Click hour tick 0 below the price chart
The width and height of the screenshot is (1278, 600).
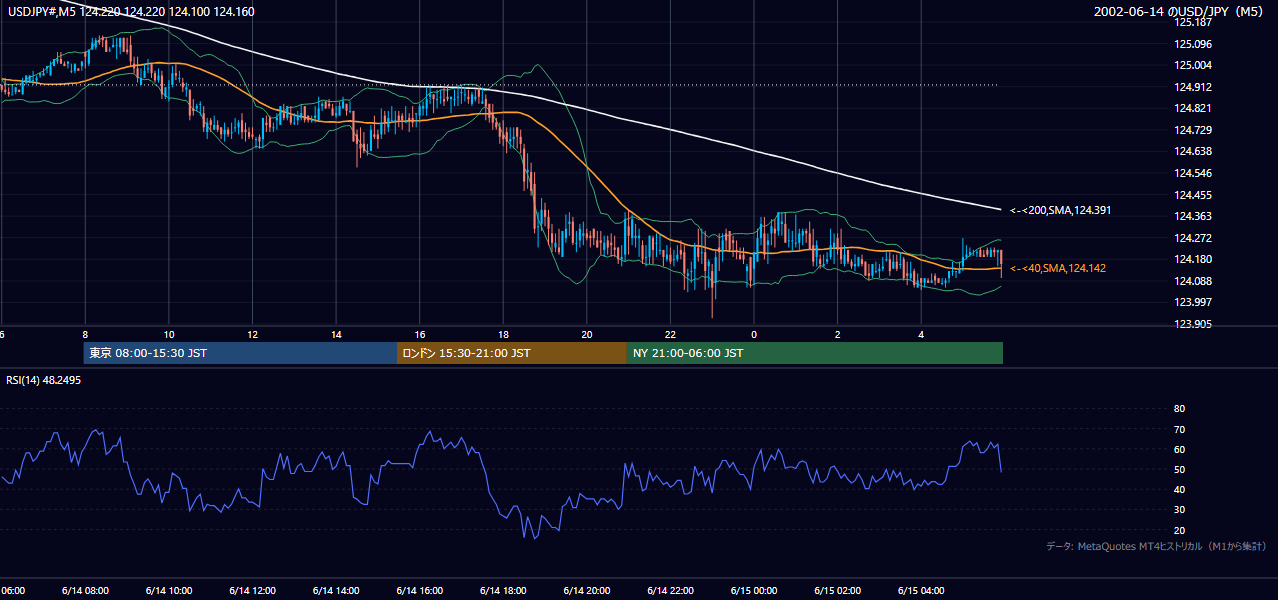click(754, 334)
